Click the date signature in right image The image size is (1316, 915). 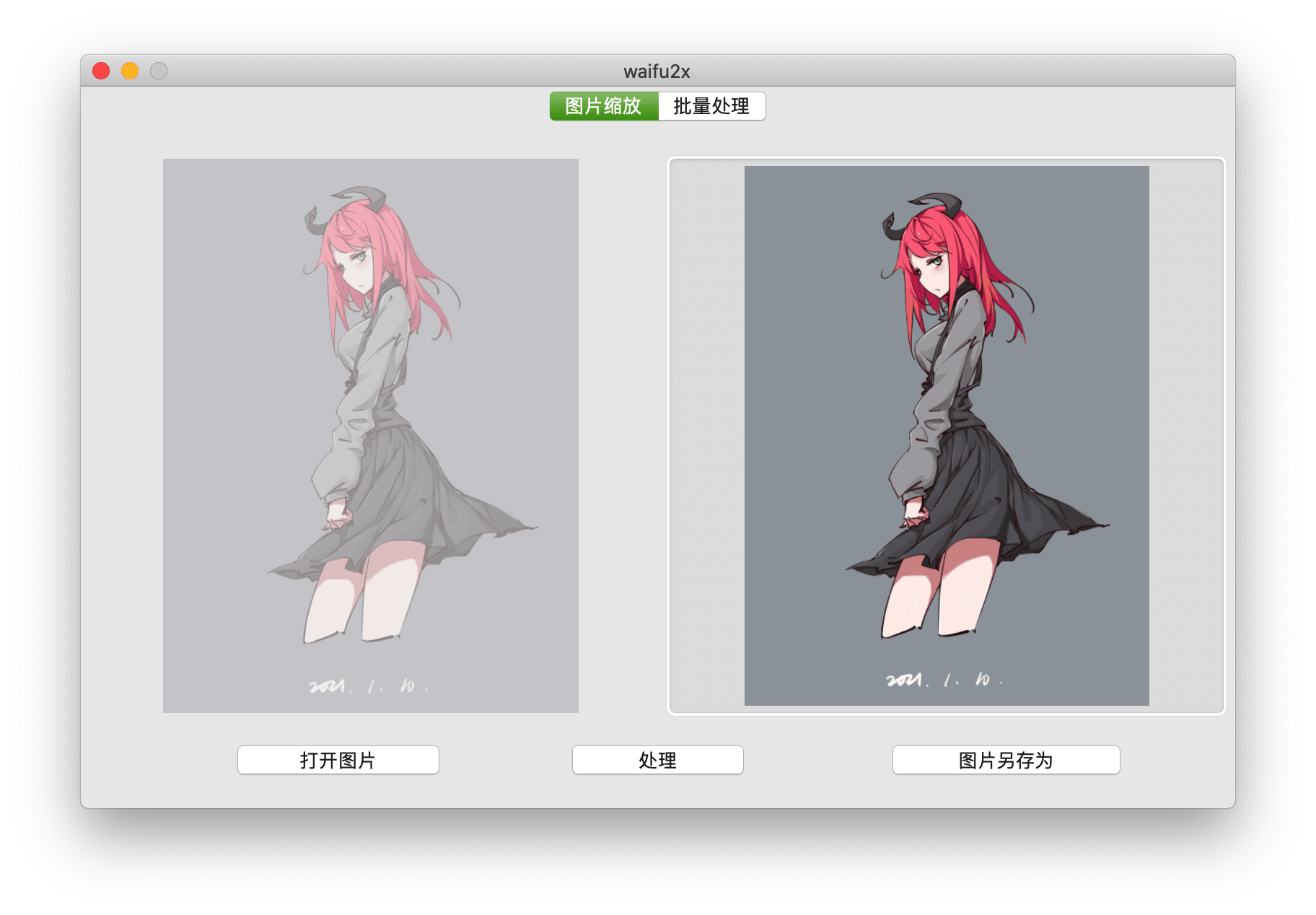[944, 680]
